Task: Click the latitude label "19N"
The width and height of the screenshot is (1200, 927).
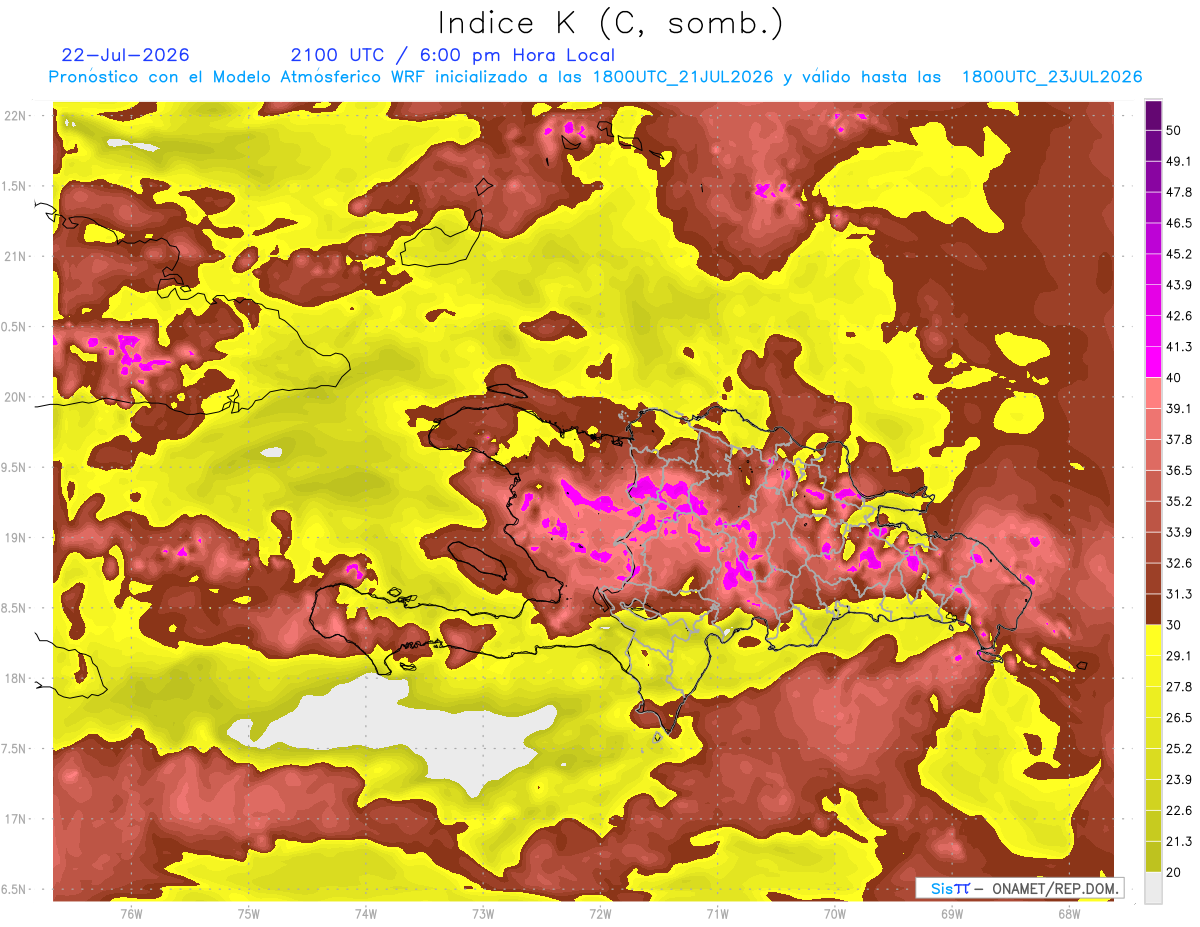Action: point(16,537)
